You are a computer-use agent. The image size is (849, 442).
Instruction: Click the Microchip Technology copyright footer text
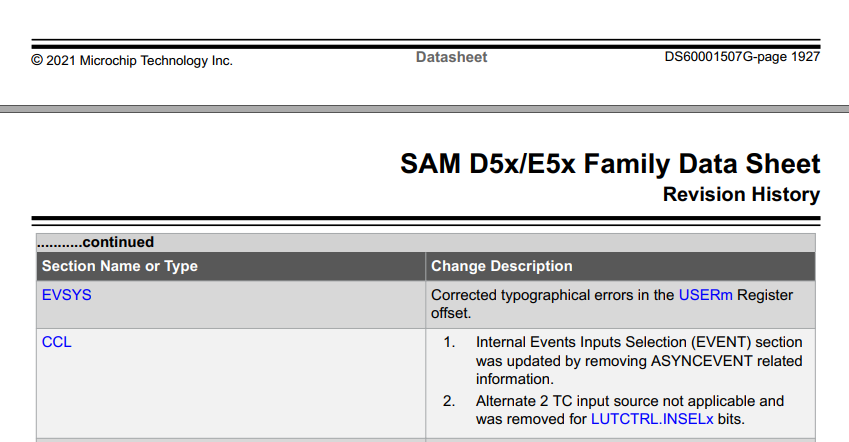click(x=132, y=61)
